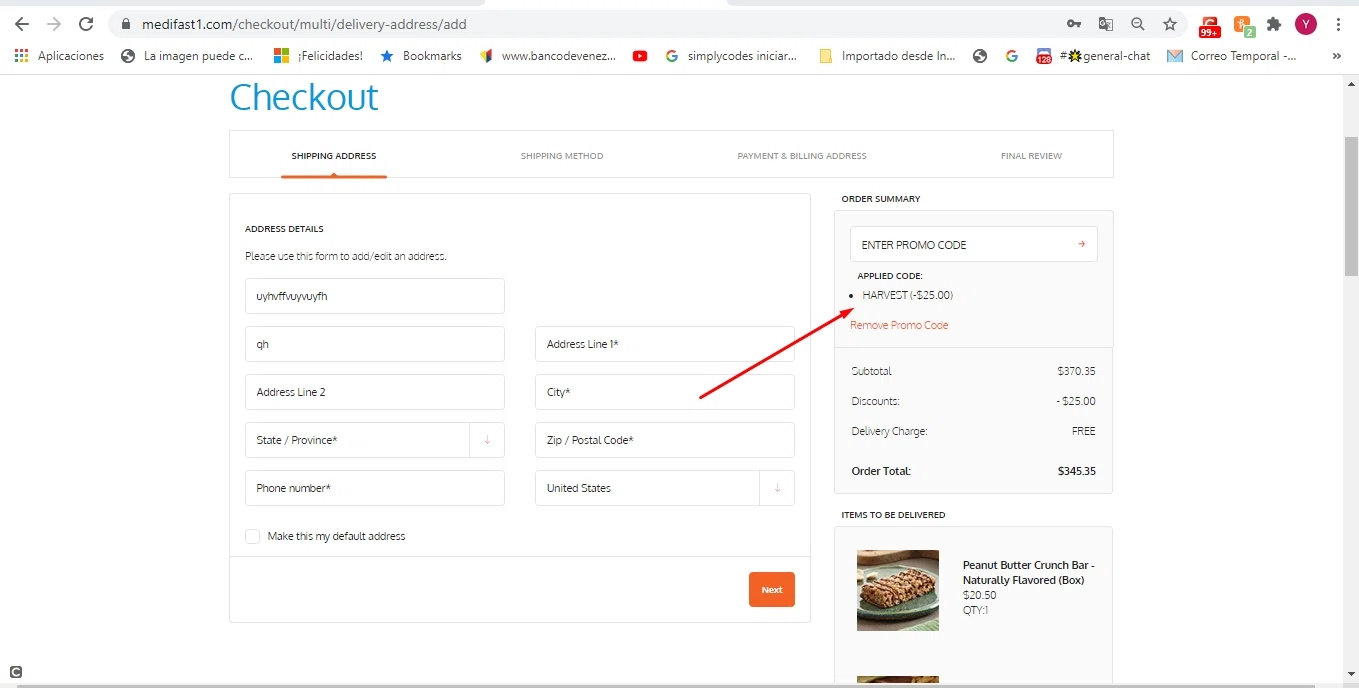Click the Google G bookmark icon

pyautogui.click(x=1012, y=56)
